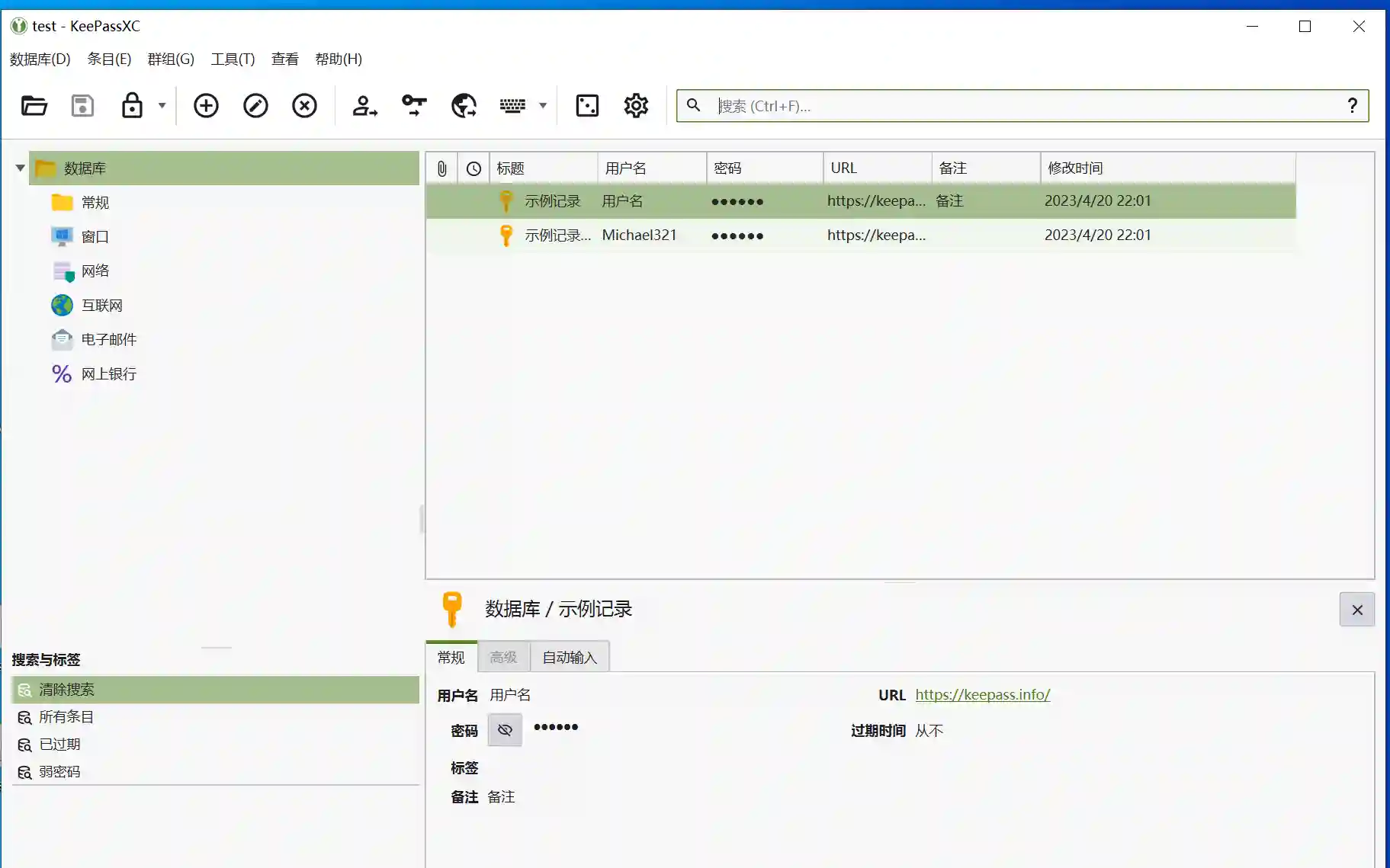This screenshot has width=1390, height=868.
Task: Click the search magnifier icon
Action: click(693, 105)
